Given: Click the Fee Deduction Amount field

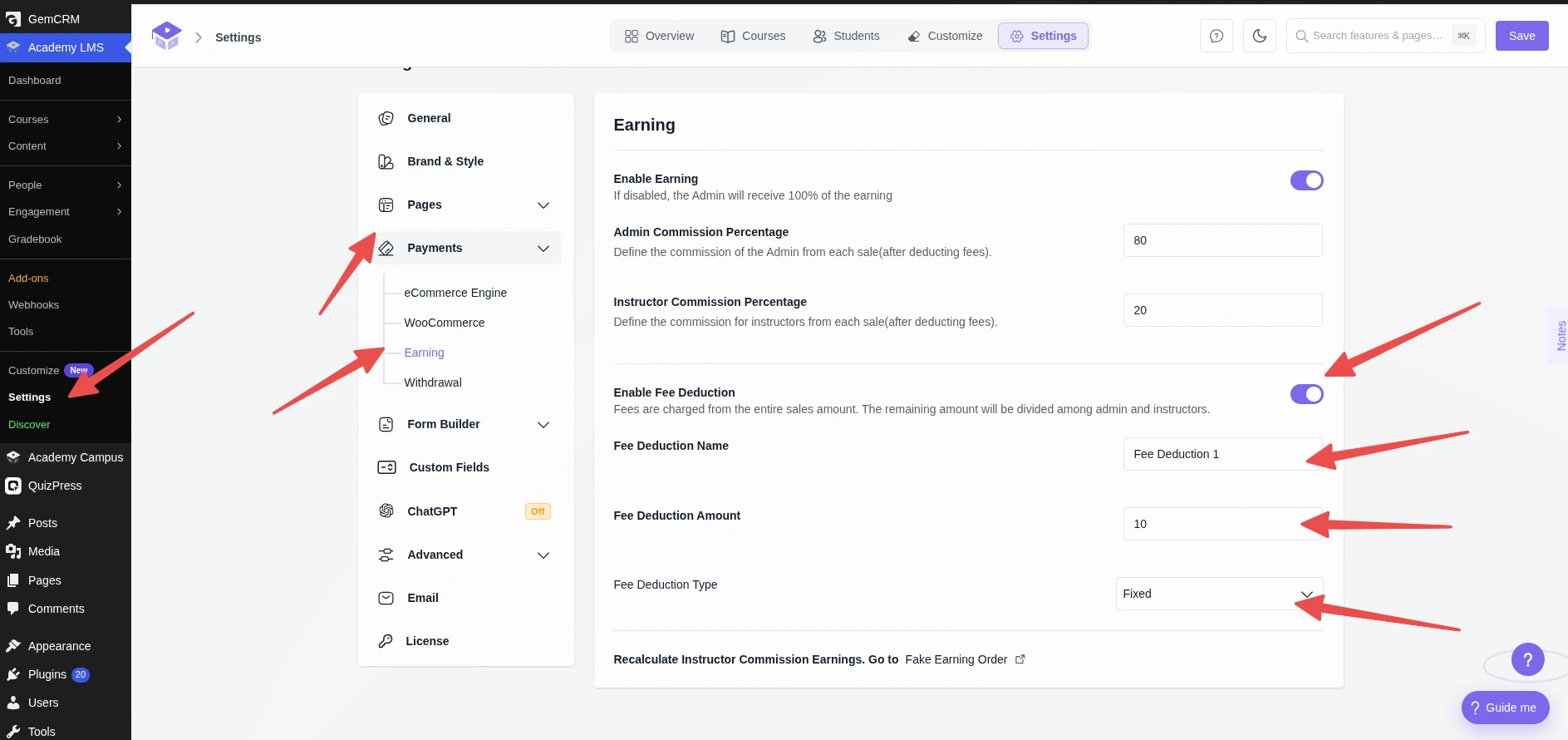Looking at the screenshot, I should pos(1222,524).
